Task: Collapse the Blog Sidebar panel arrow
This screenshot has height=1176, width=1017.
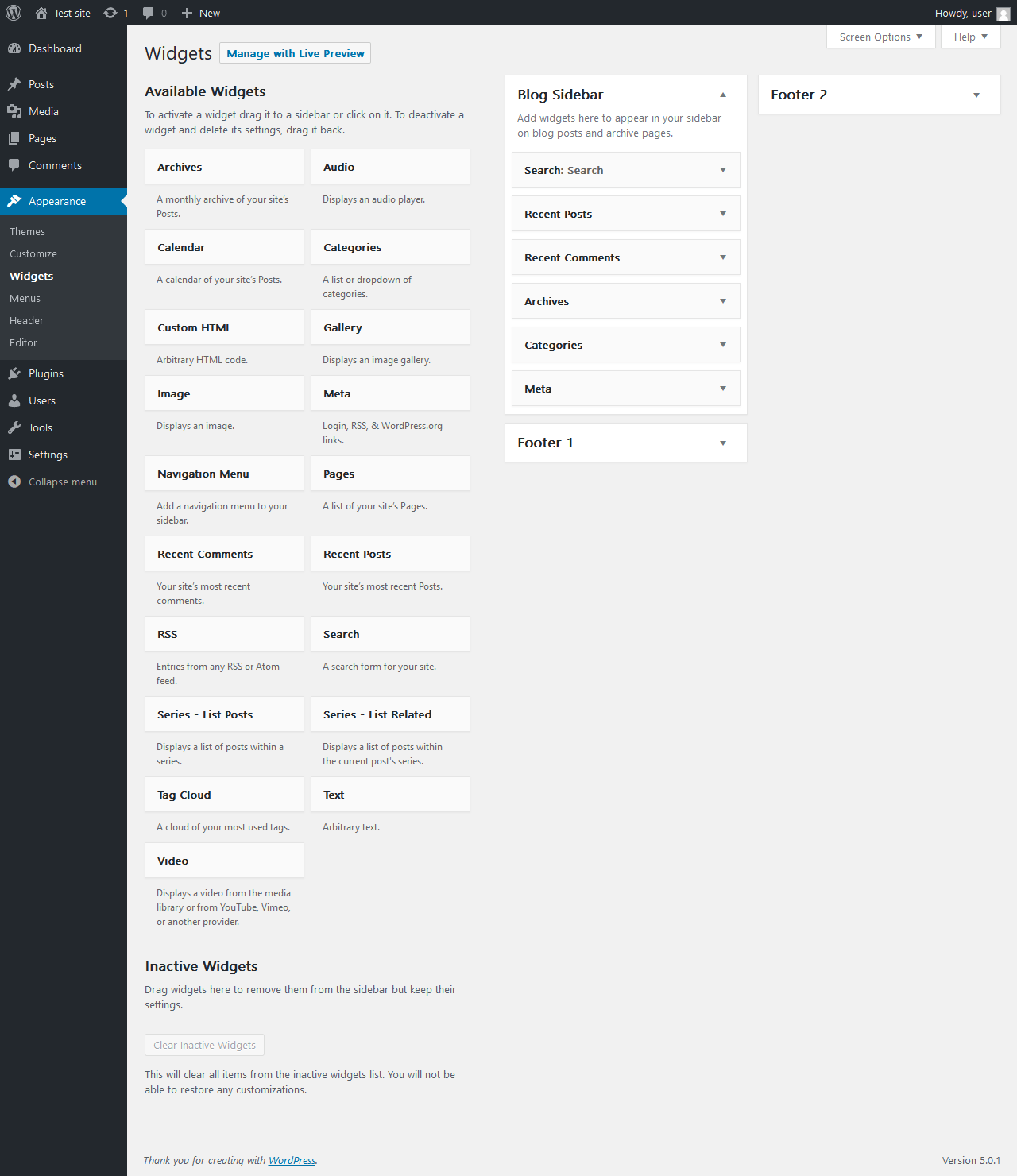Action: coord(723,95)
